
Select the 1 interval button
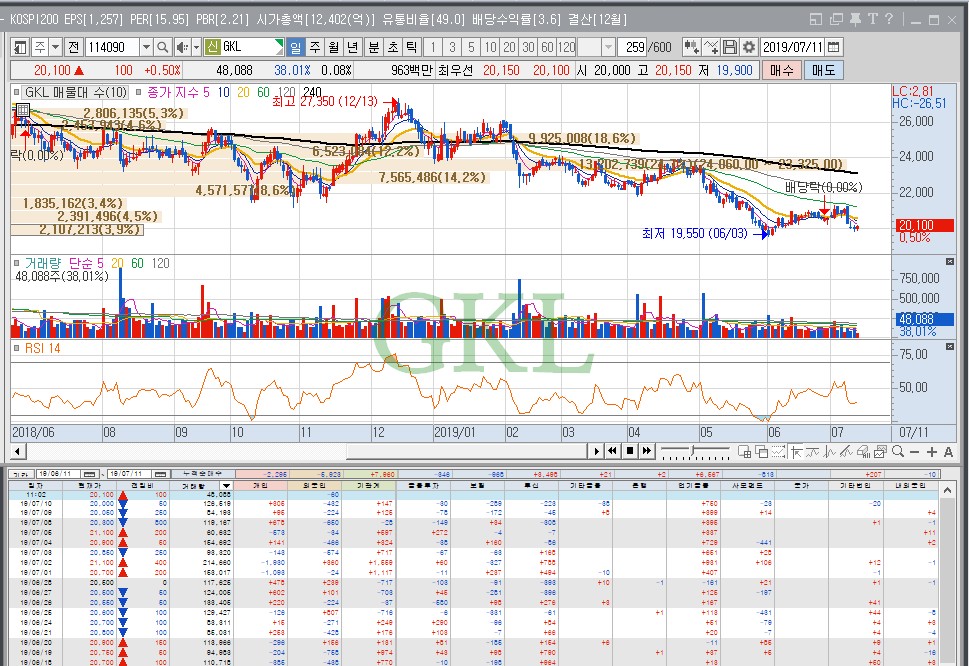[433, 47]
